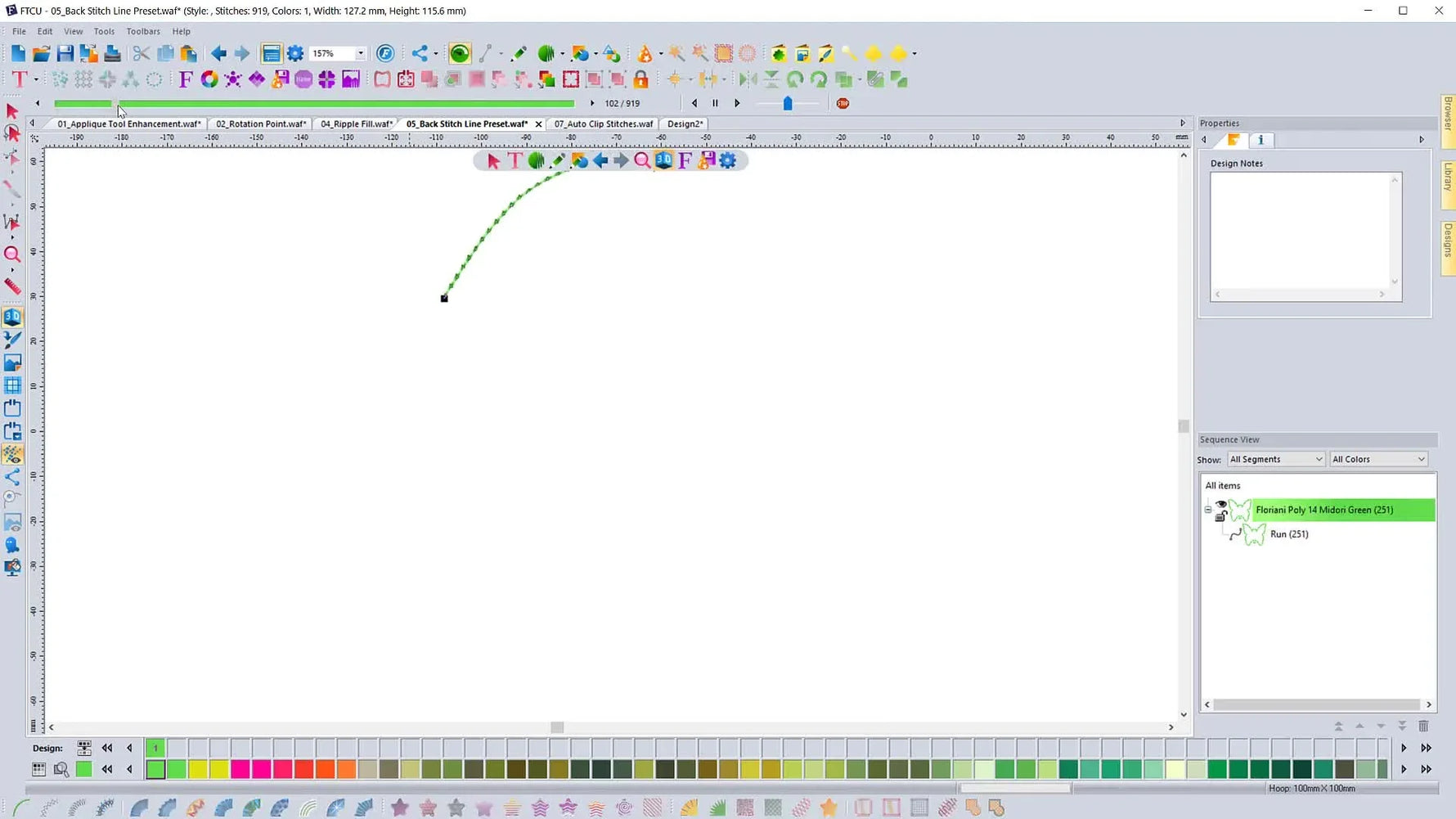
Task: Toggle the lock on Midori Green thread
Action: [x=1220, y=516]
